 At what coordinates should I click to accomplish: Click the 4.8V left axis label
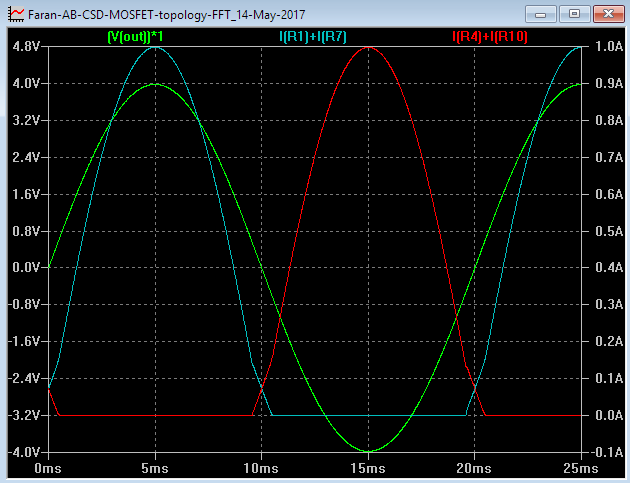point(26,47)
